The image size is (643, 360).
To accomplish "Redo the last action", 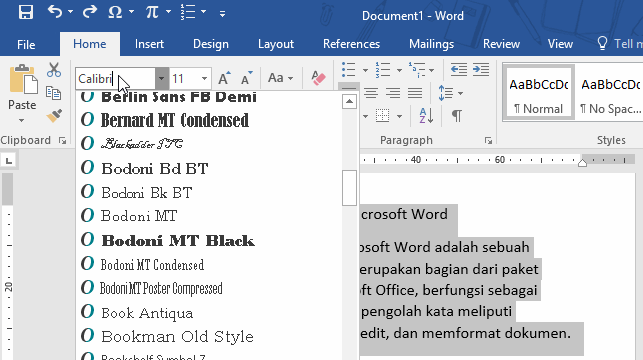I will 89,11.
